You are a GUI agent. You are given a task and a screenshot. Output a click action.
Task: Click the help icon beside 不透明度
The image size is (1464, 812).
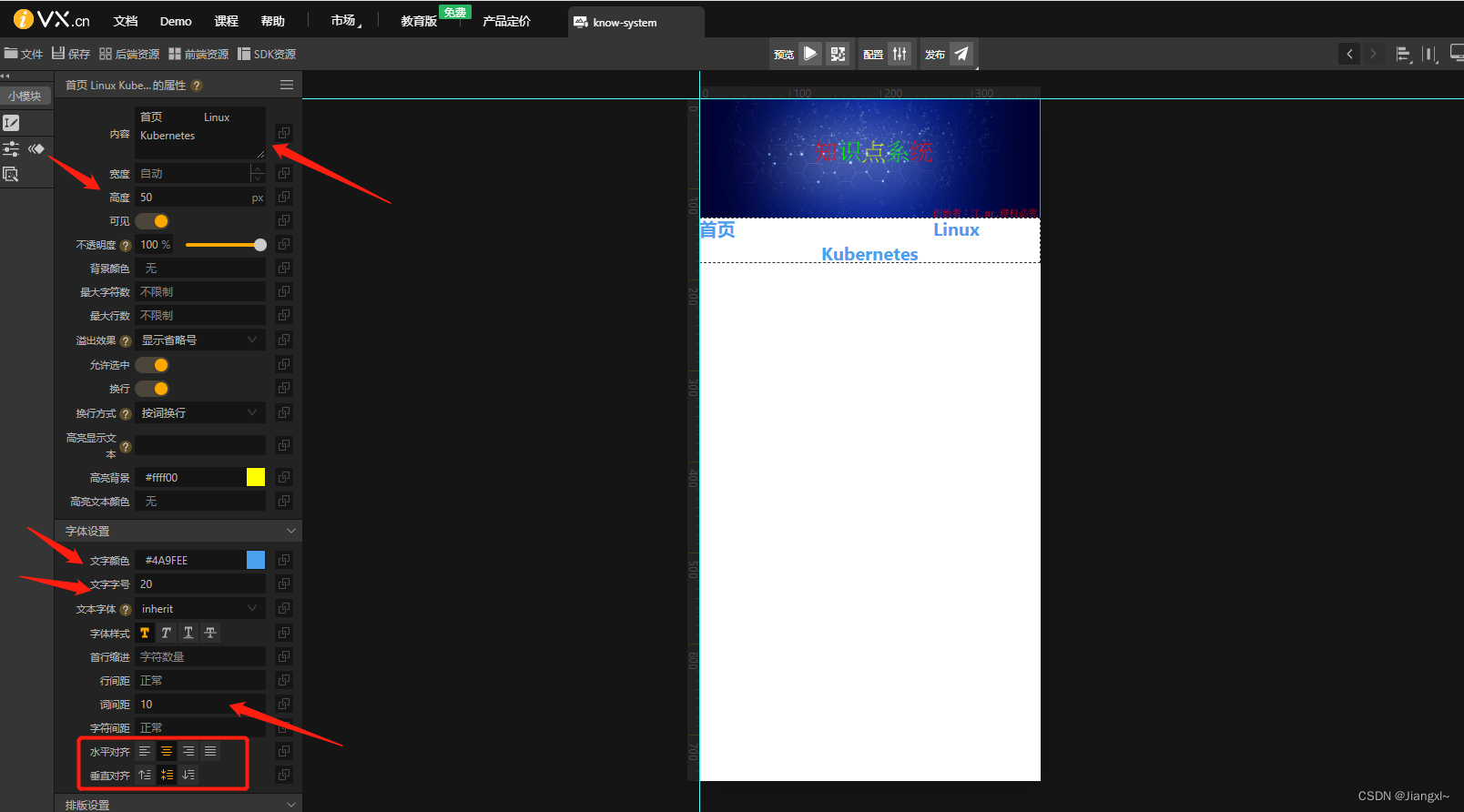[x=126, y=245]
